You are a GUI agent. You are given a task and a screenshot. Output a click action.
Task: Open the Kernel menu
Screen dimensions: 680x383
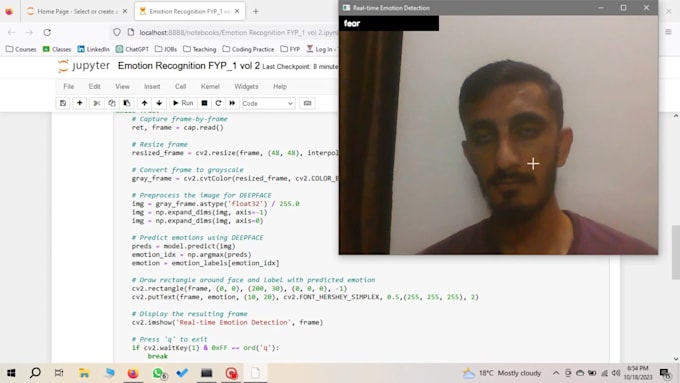point(210,86)
